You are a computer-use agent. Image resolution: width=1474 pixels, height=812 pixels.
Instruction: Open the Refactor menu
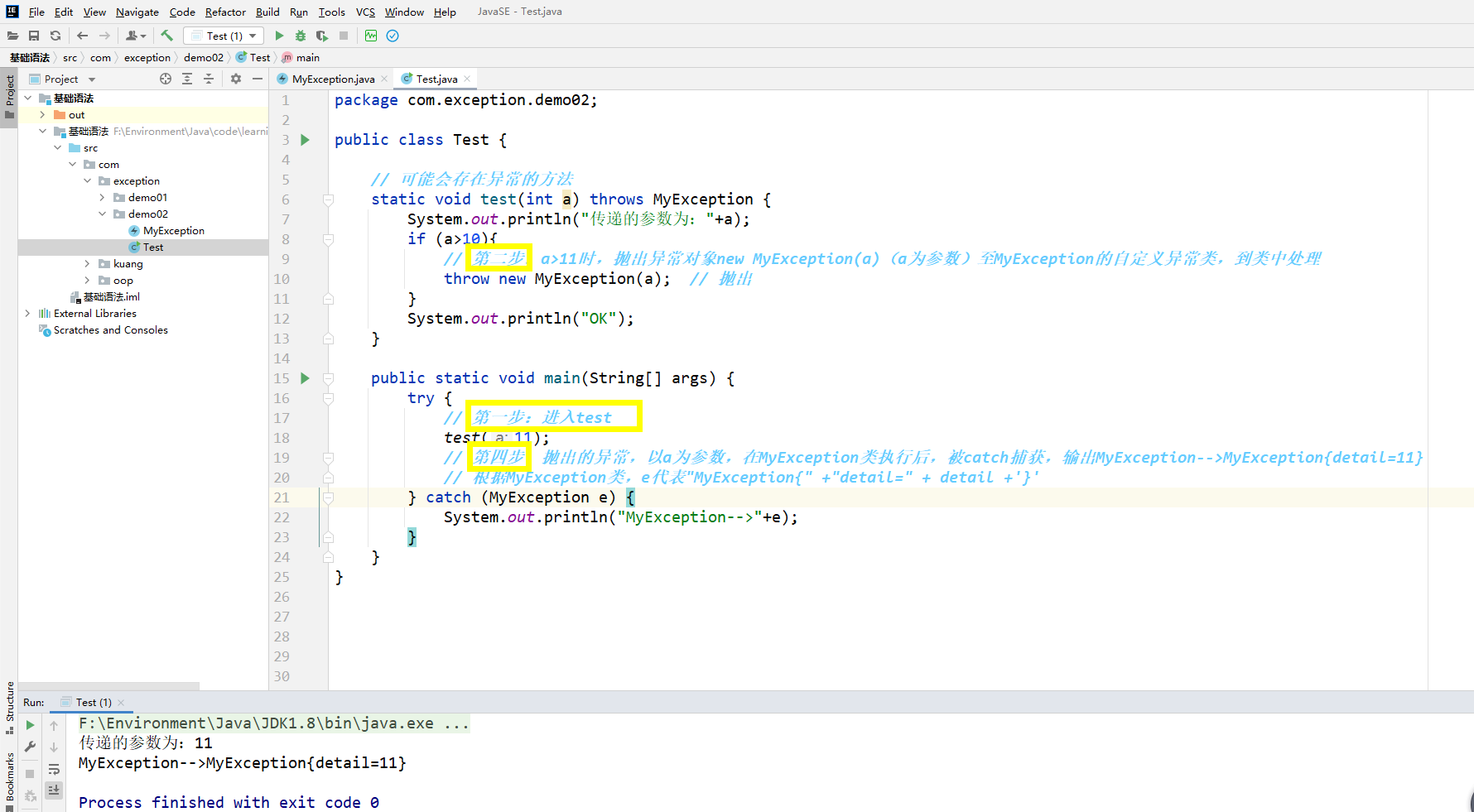point(225,12)
